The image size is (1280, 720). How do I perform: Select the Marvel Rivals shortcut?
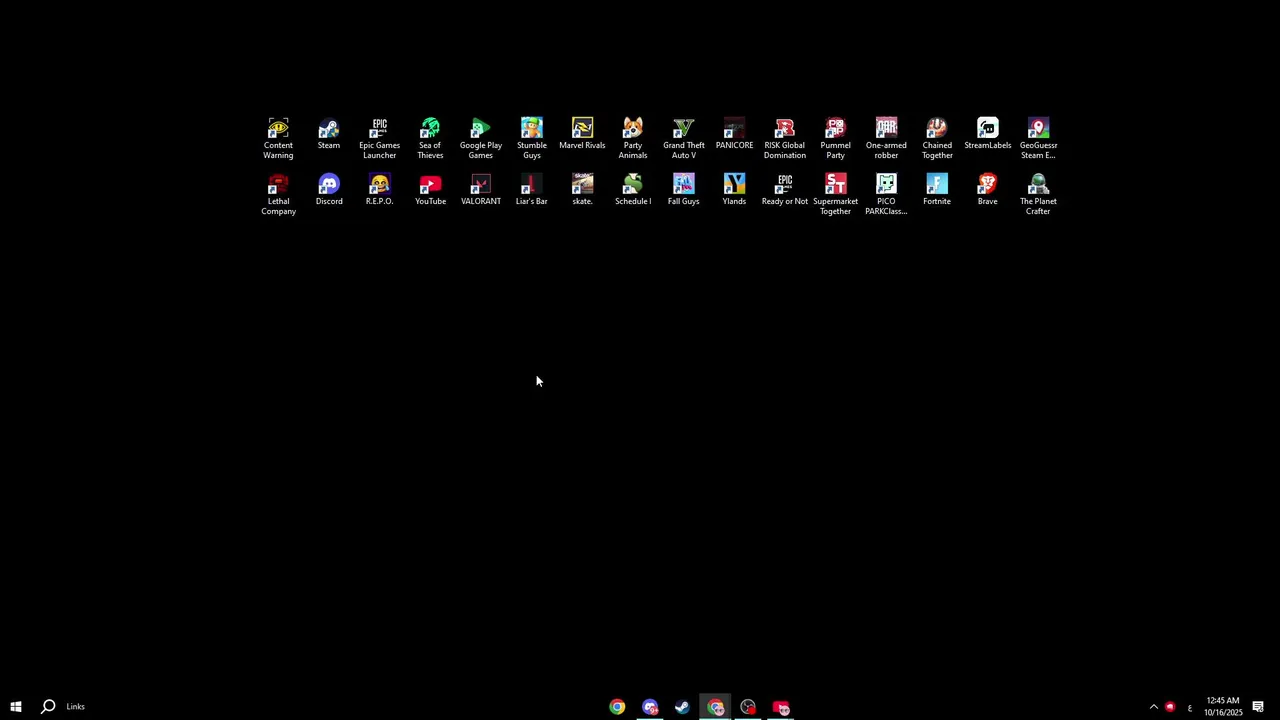coord(582,134)
